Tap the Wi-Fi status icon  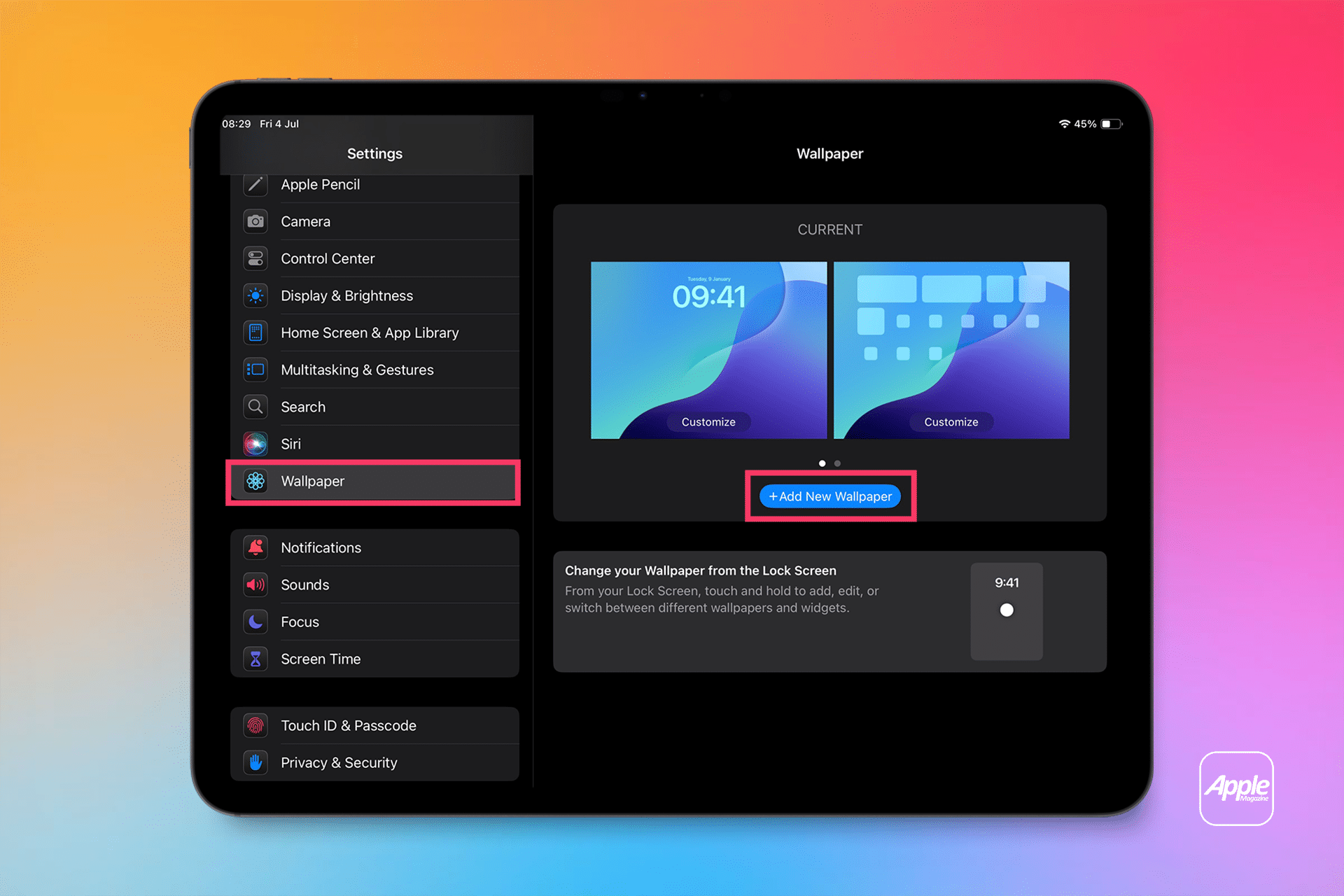tap(1064, 124)
